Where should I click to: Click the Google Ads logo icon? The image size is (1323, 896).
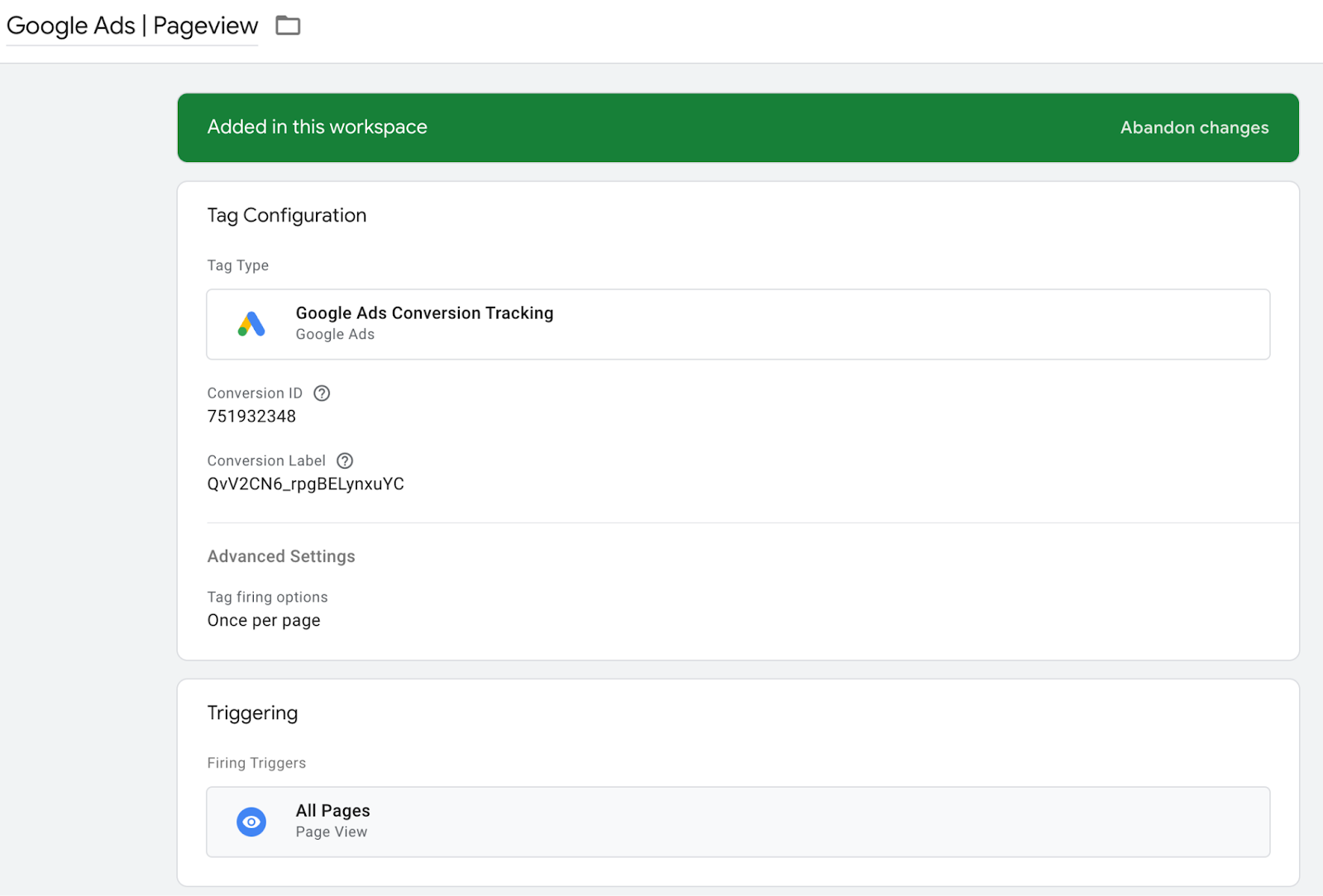251,324
